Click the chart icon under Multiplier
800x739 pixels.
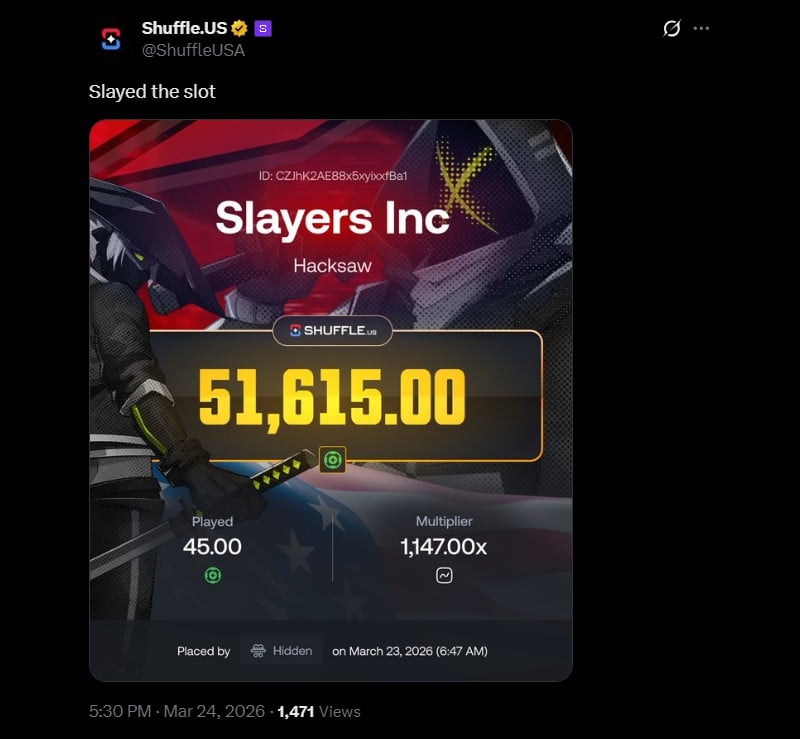[x=444, y=576]
